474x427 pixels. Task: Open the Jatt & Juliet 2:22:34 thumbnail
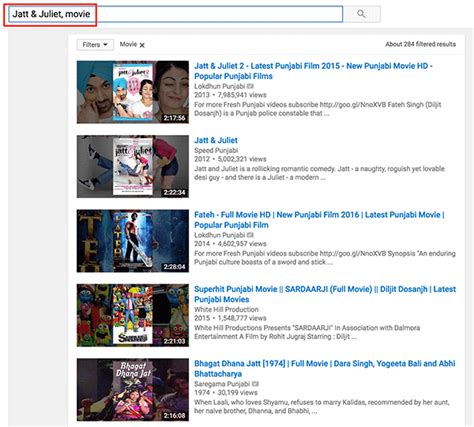pyautogui.click(x=133, y=166)
